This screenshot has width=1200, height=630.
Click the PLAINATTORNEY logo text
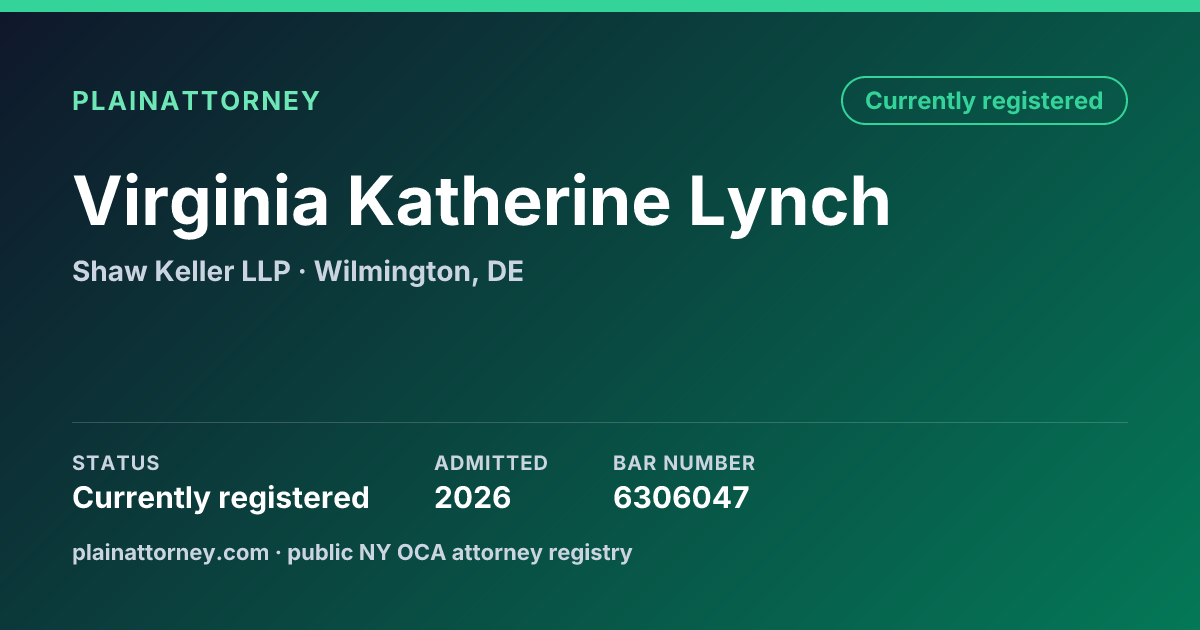[196, 101]
